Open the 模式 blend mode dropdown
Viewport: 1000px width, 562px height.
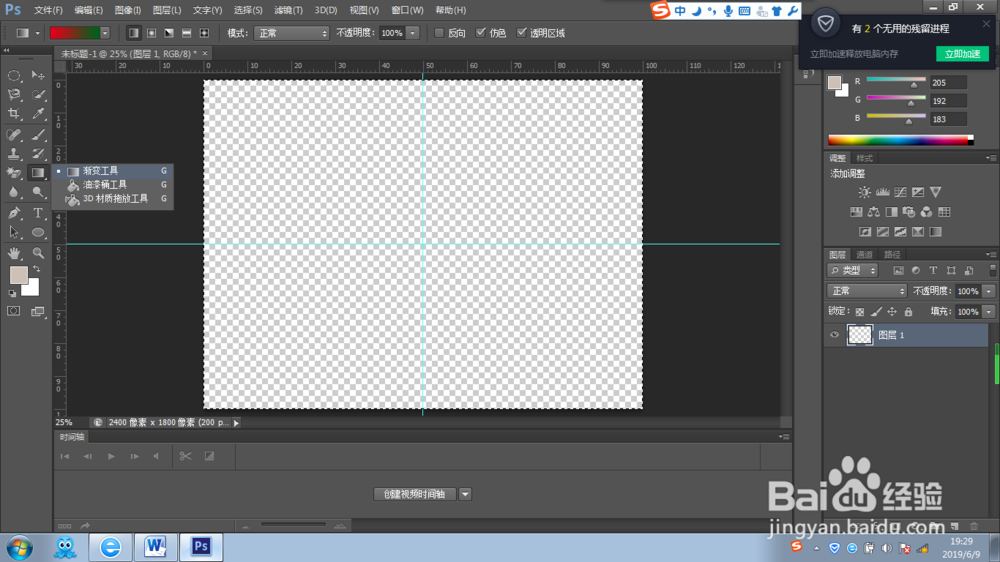(x=291, y=33)
